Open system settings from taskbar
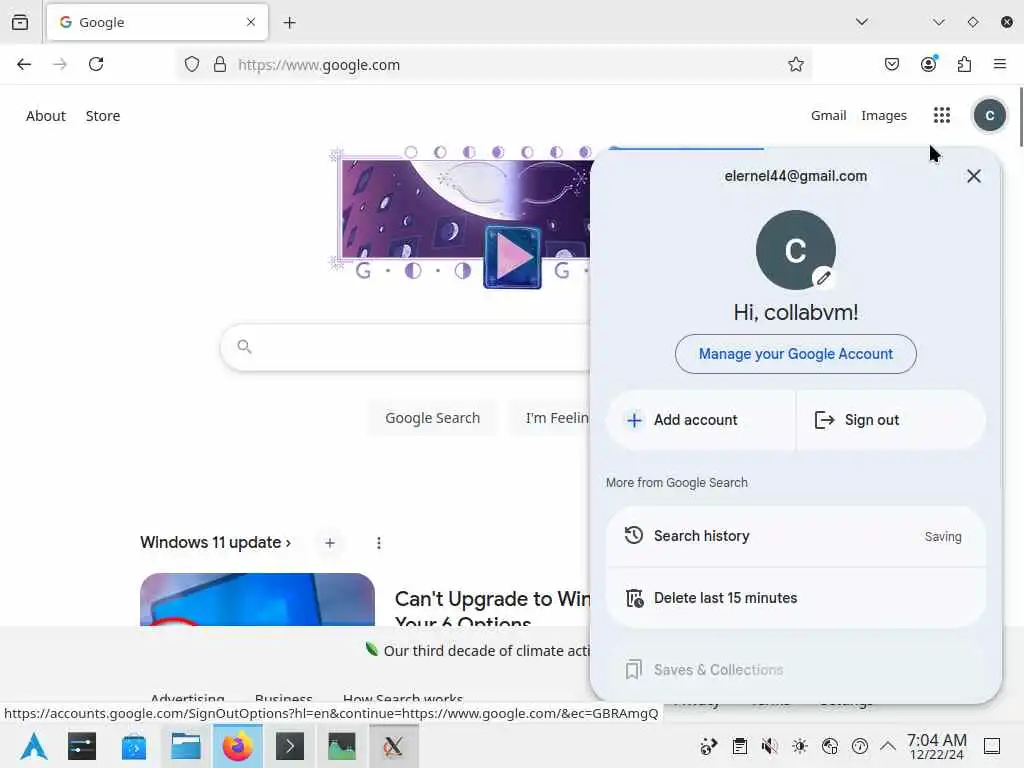 tap(82, 746)
